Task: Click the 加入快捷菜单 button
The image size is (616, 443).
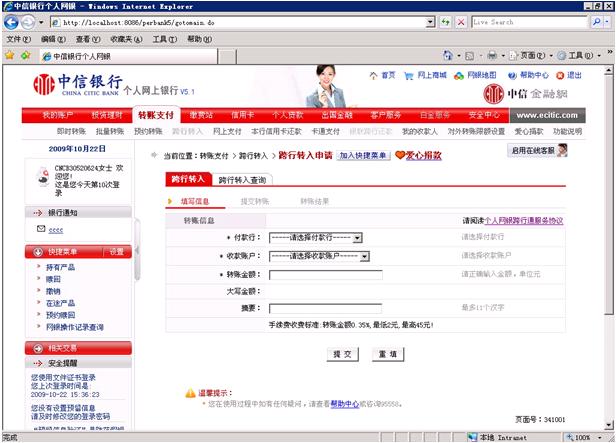Action: coord(363,156)
